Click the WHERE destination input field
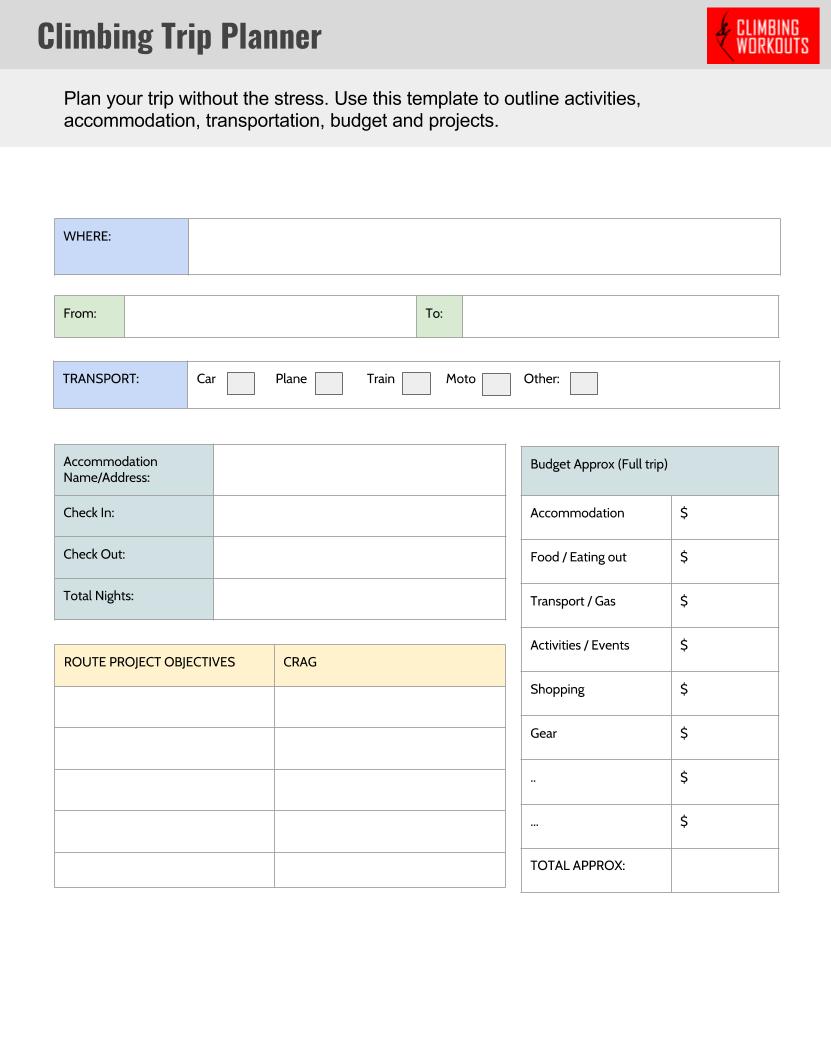 click(483, 247)
